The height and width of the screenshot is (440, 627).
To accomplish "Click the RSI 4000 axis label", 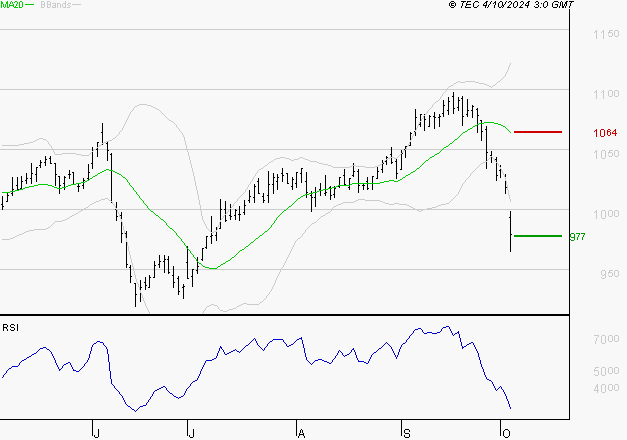I will [x=606, y=388].
